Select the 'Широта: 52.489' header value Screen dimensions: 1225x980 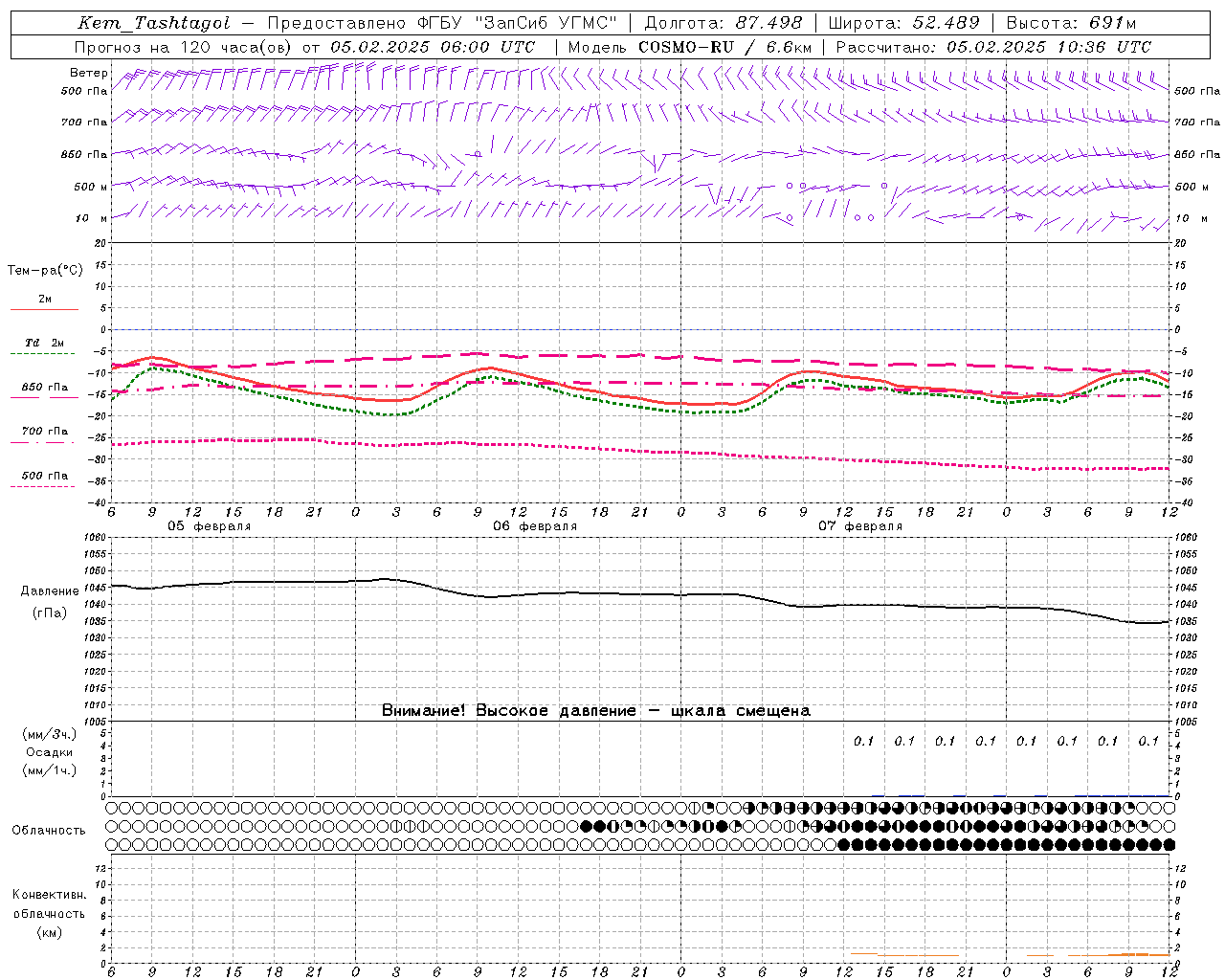[903, 23]
